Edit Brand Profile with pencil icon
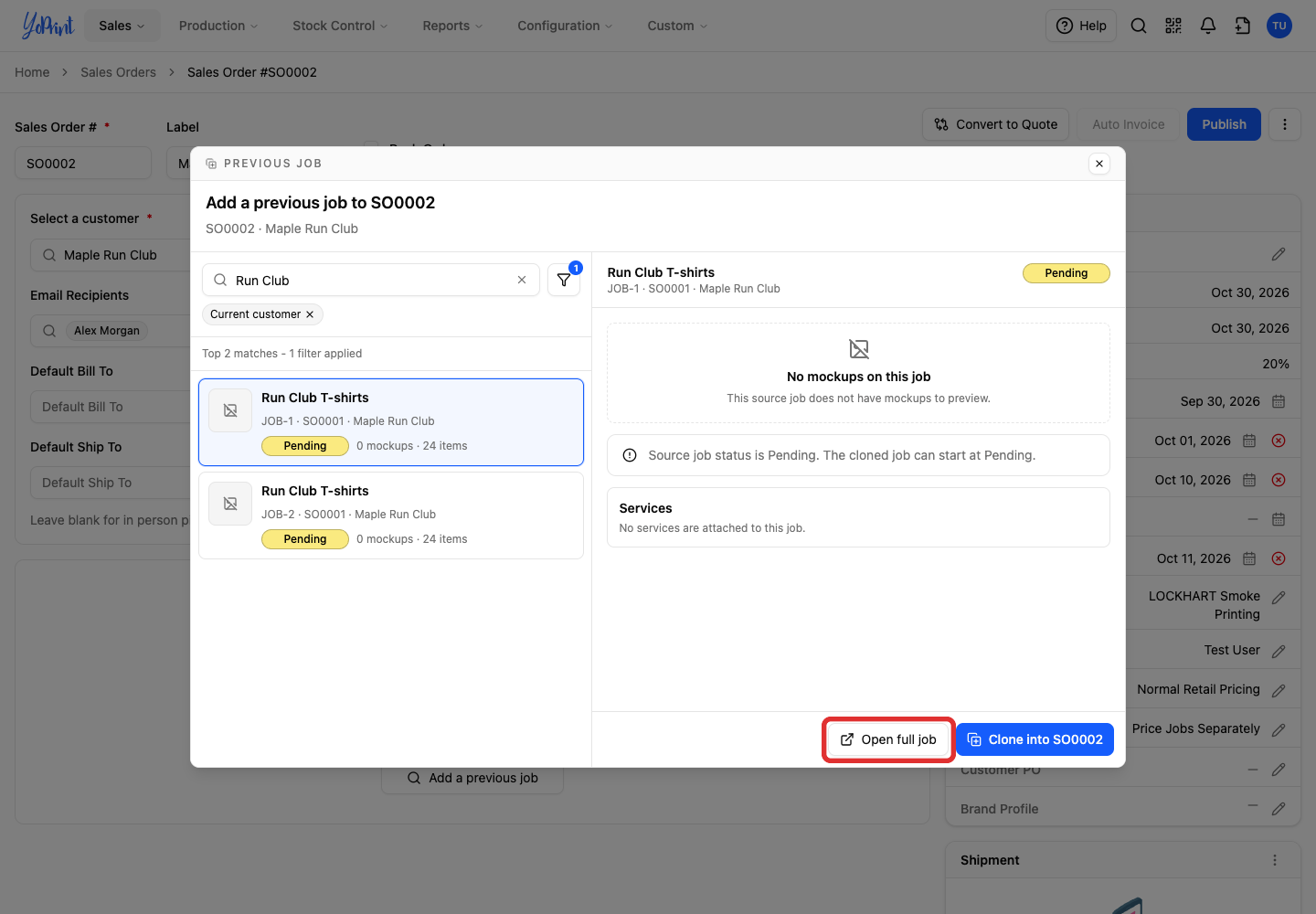Viewport: 1316px width, 914px height. point(1279,809)
